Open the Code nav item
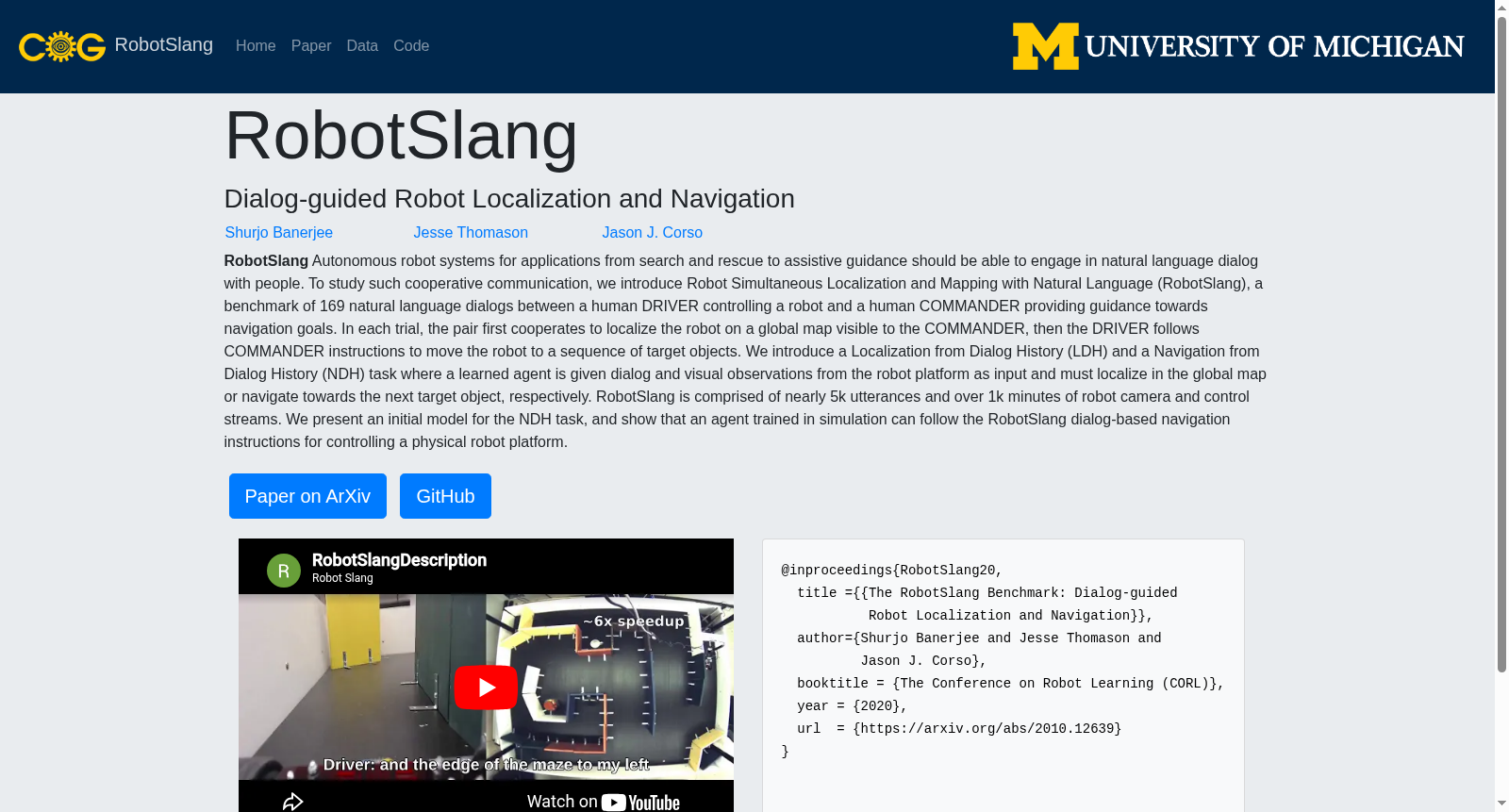The height and width of the screenshot is (812, 1509). coord(411,46)
